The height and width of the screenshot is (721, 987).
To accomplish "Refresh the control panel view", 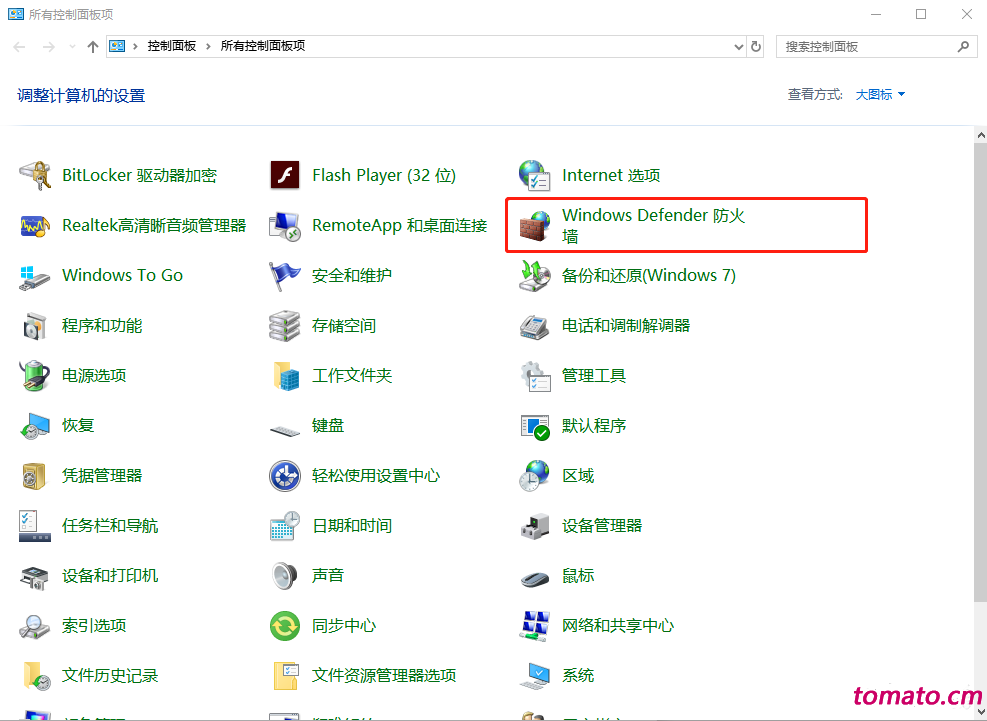I will coord(755,47).
